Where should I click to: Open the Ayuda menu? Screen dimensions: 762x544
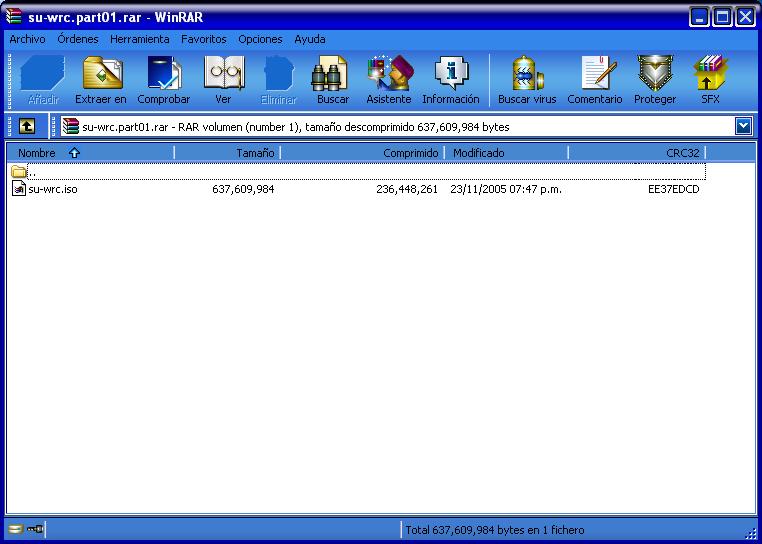310,39
